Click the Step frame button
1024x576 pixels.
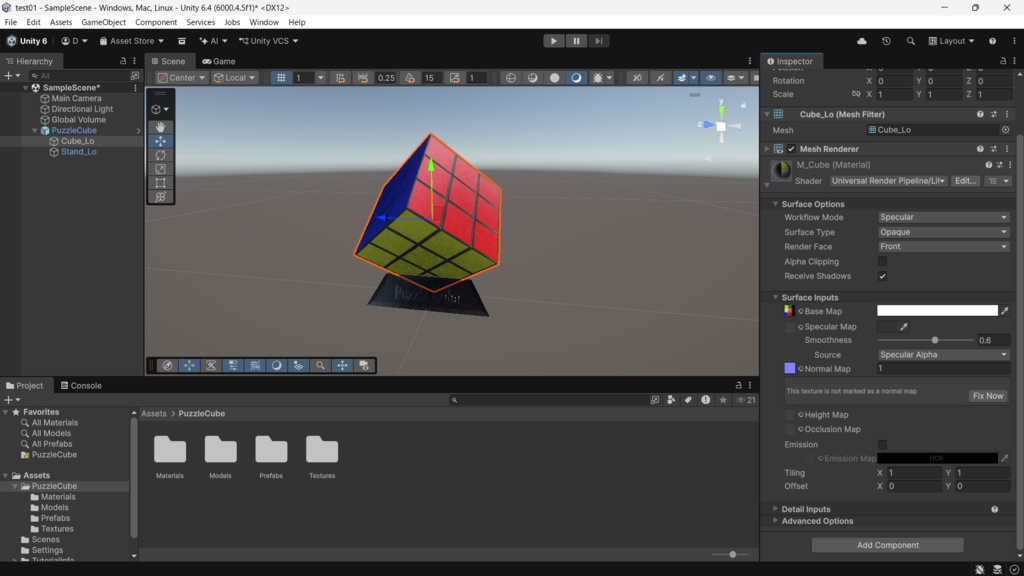pos(598,40)
